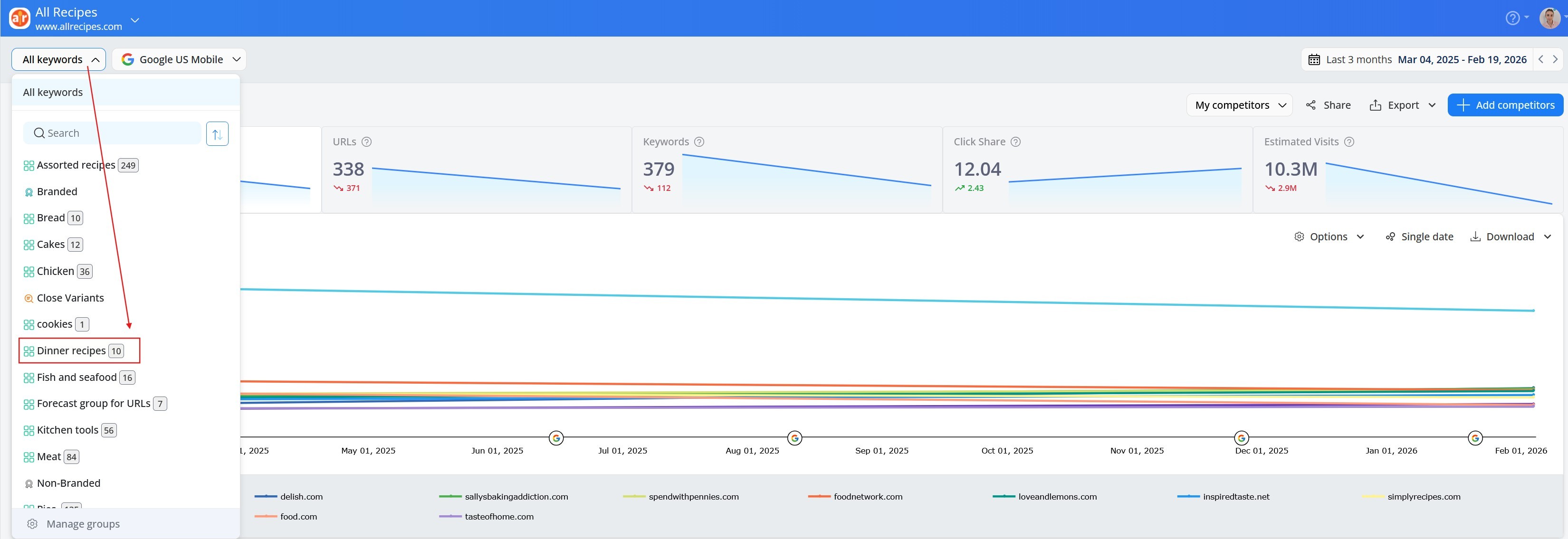1568x539 pixels.
Task: Select the Cakes keyword group
Action: tap(53, 245)
